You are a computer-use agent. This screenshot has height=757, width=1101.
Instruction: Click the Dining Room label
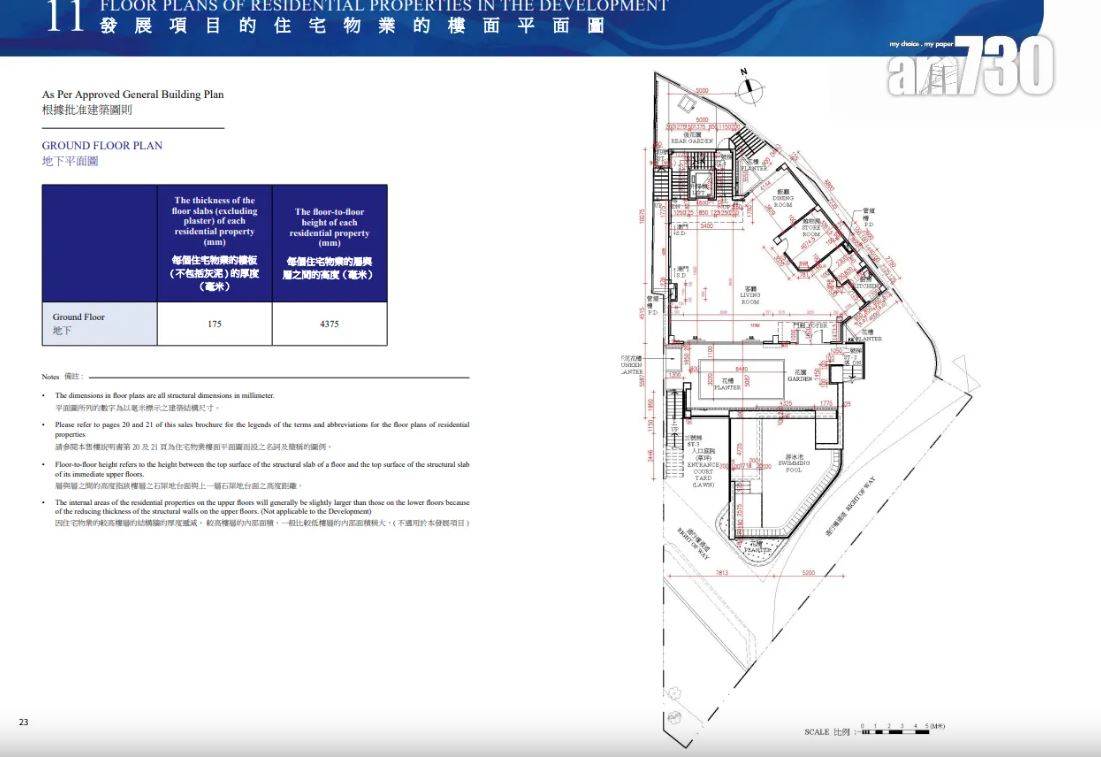782,198
